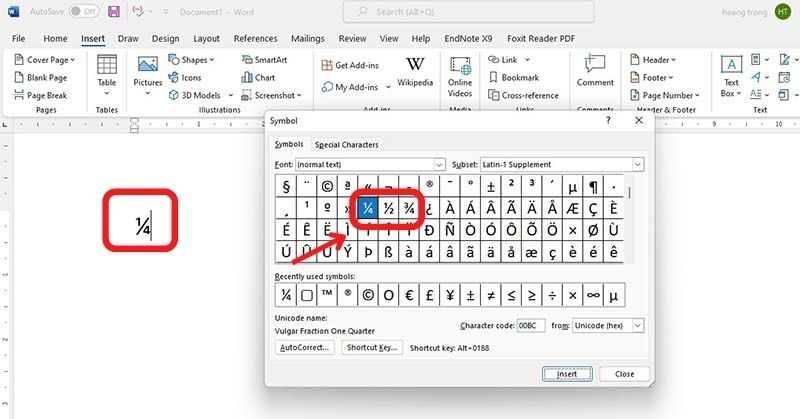Click the Shortcut Key button

point(372,348)
